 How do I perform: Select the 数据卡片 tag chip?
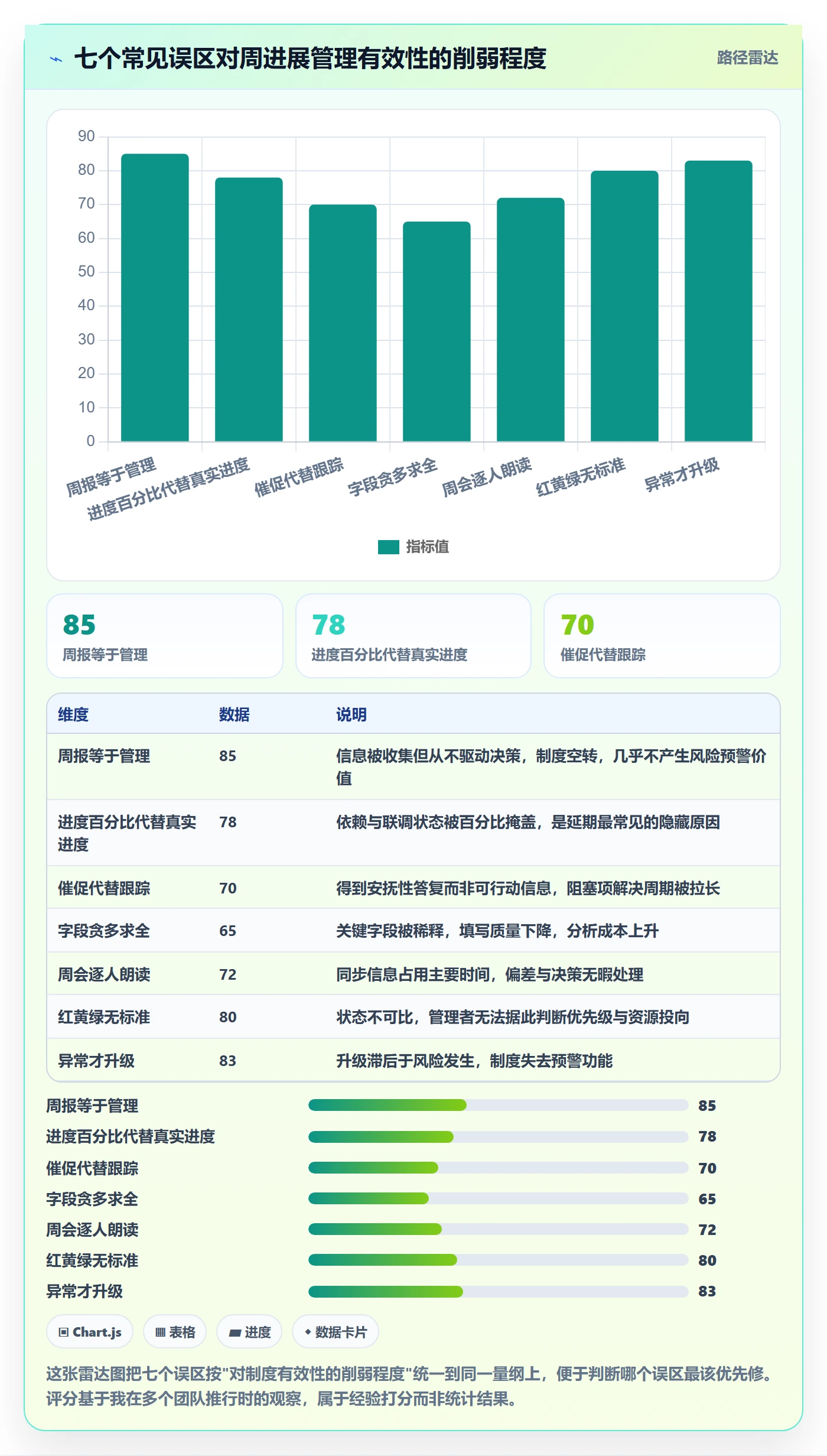click(x=336, y=1332)
